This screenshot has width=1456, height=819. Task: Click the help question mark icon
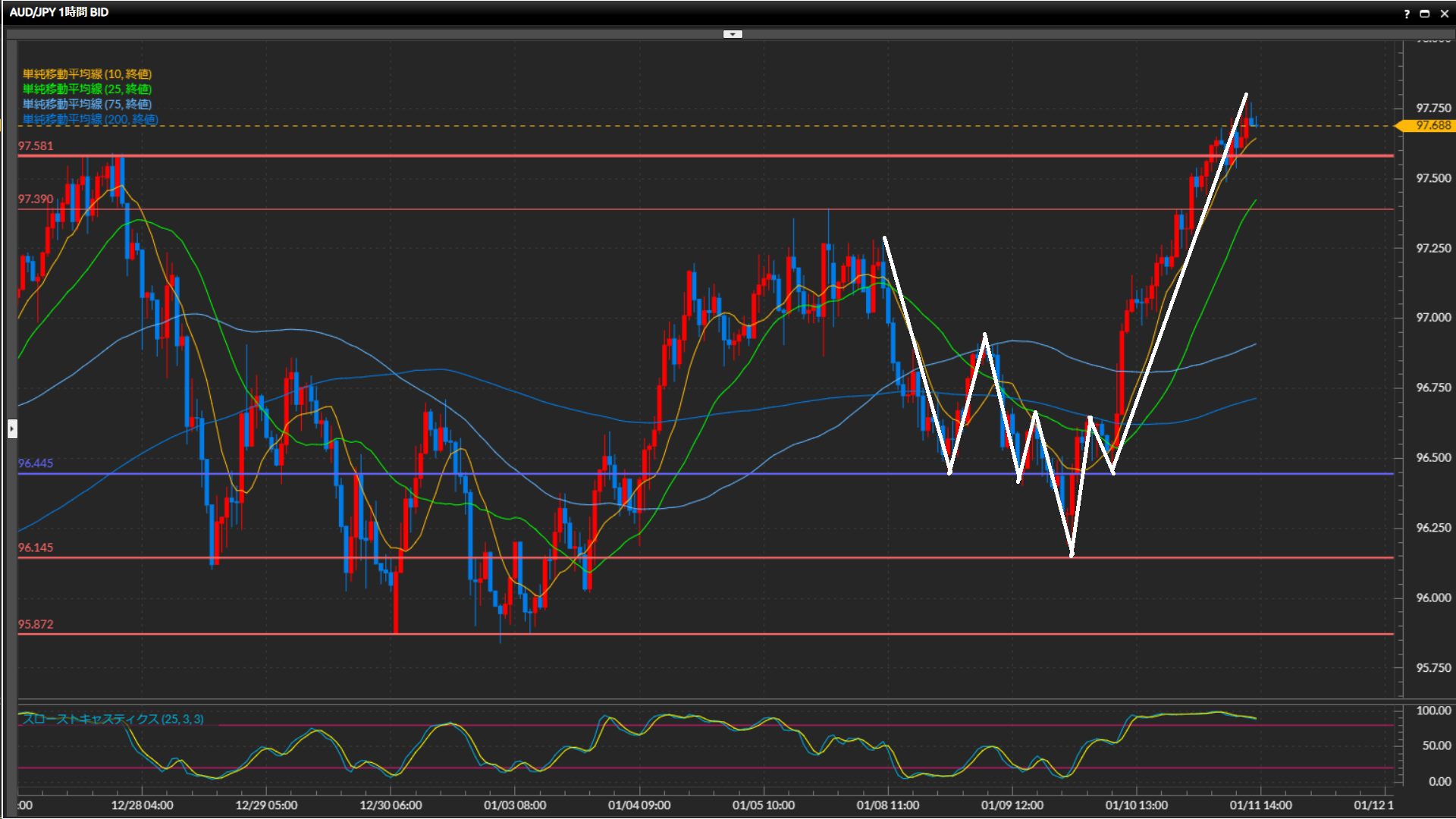(1407, 14)
